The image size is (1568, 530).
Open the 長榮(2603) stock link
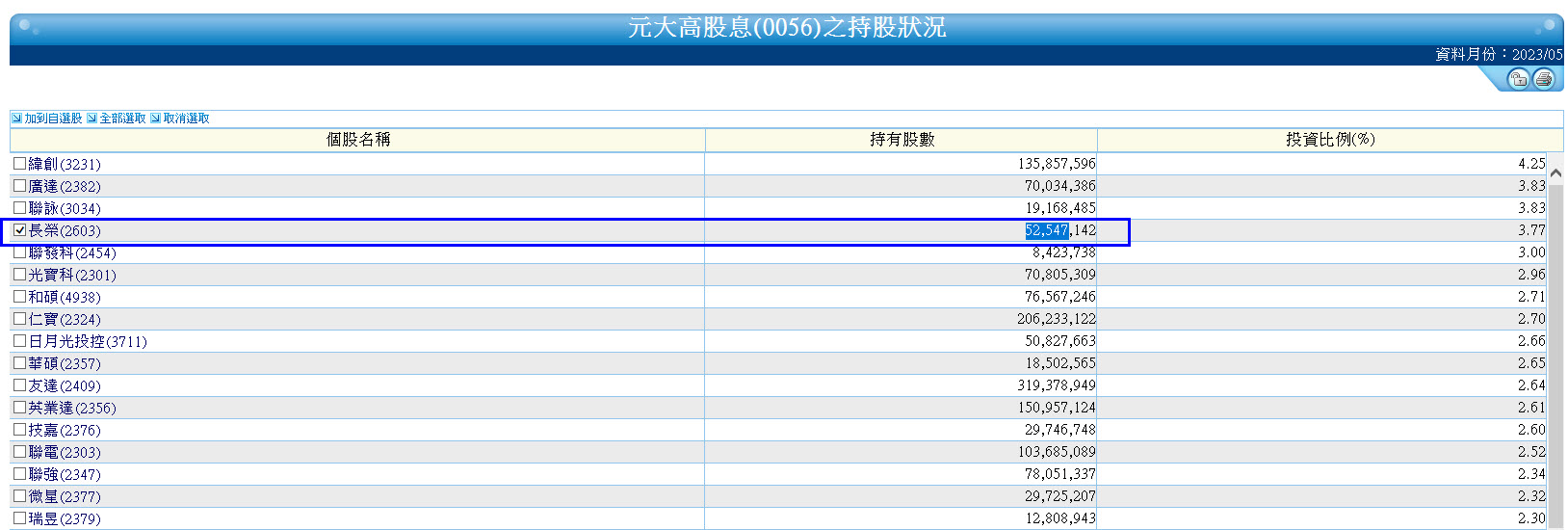65,231
